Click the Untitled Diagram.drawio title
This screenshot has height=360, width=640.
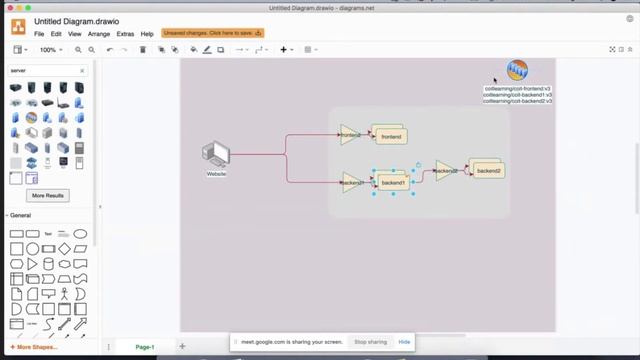(77, 21)
